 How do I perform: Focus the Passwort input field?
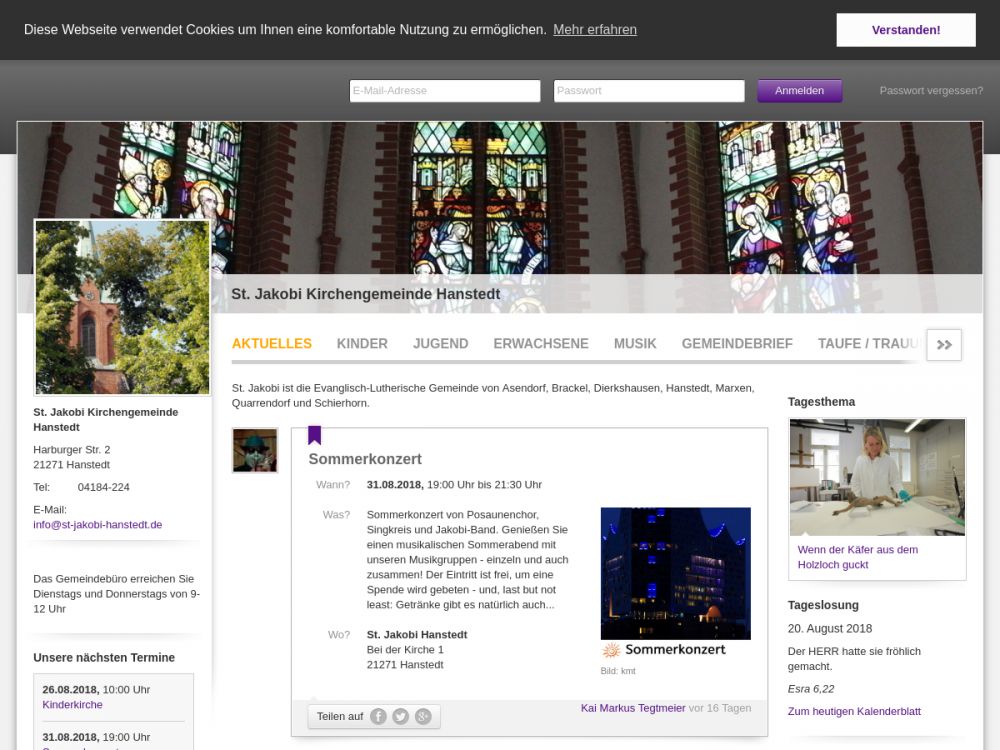pos(649,91)
